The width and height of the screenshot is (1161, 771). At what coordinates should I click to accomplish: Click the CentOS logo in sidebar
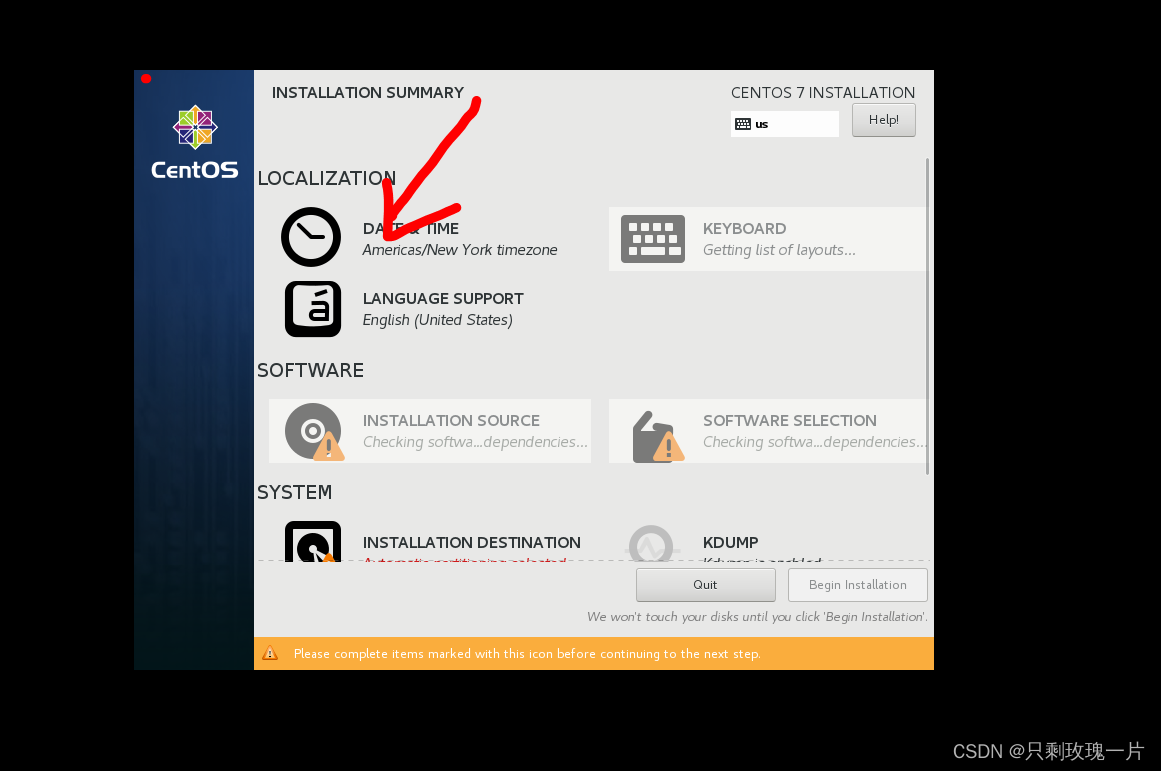(195, 142)
